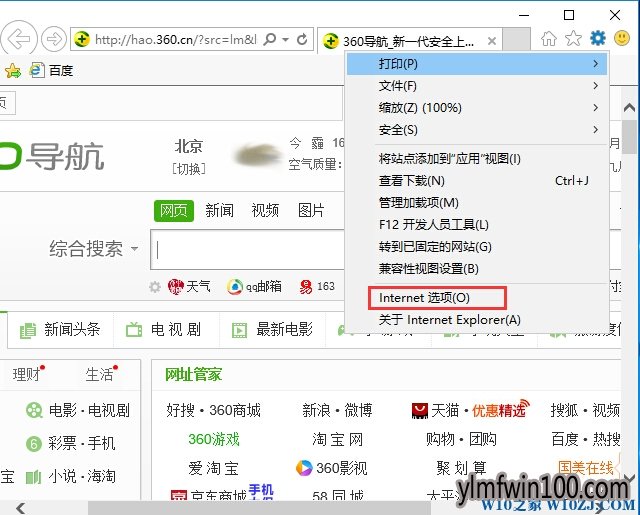Viewport: 640px width, 515px height.
Task: Select the 视频 search tab
Action: 265,211
